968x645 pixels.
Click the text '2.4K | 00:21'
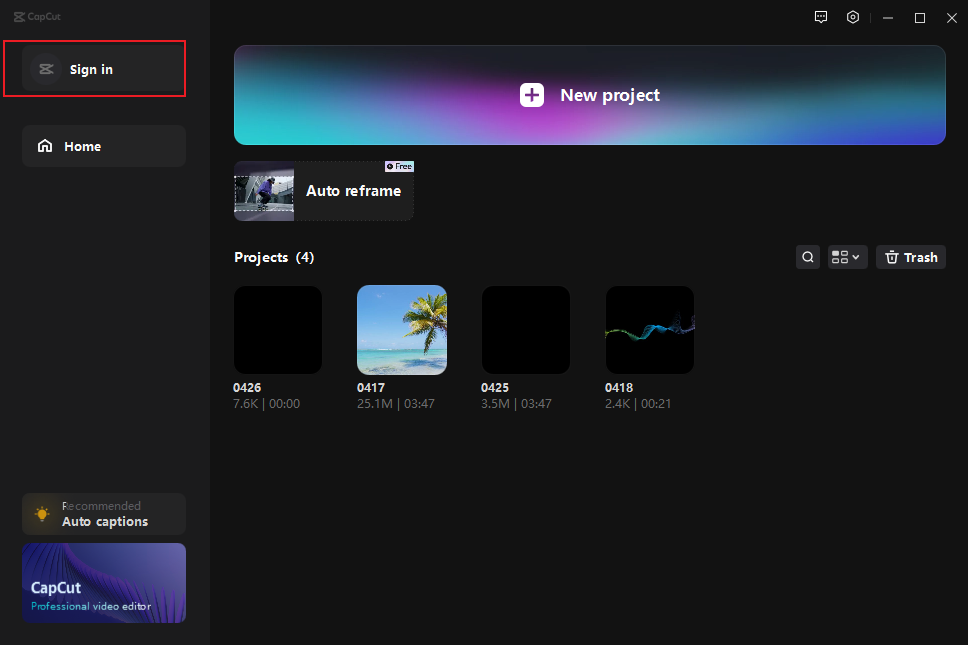pos(638,404)
